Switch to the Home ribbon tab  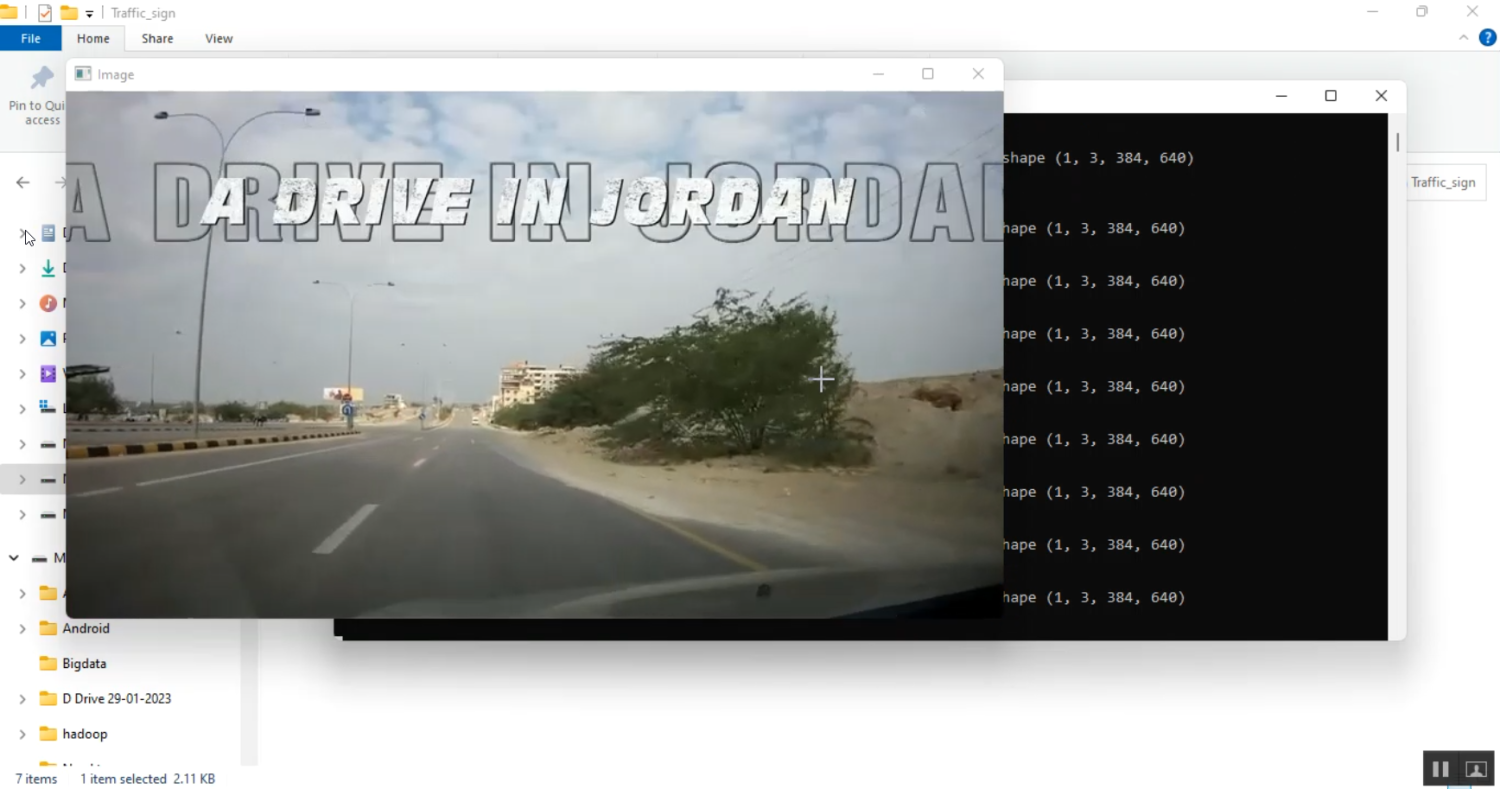[93, 39]
